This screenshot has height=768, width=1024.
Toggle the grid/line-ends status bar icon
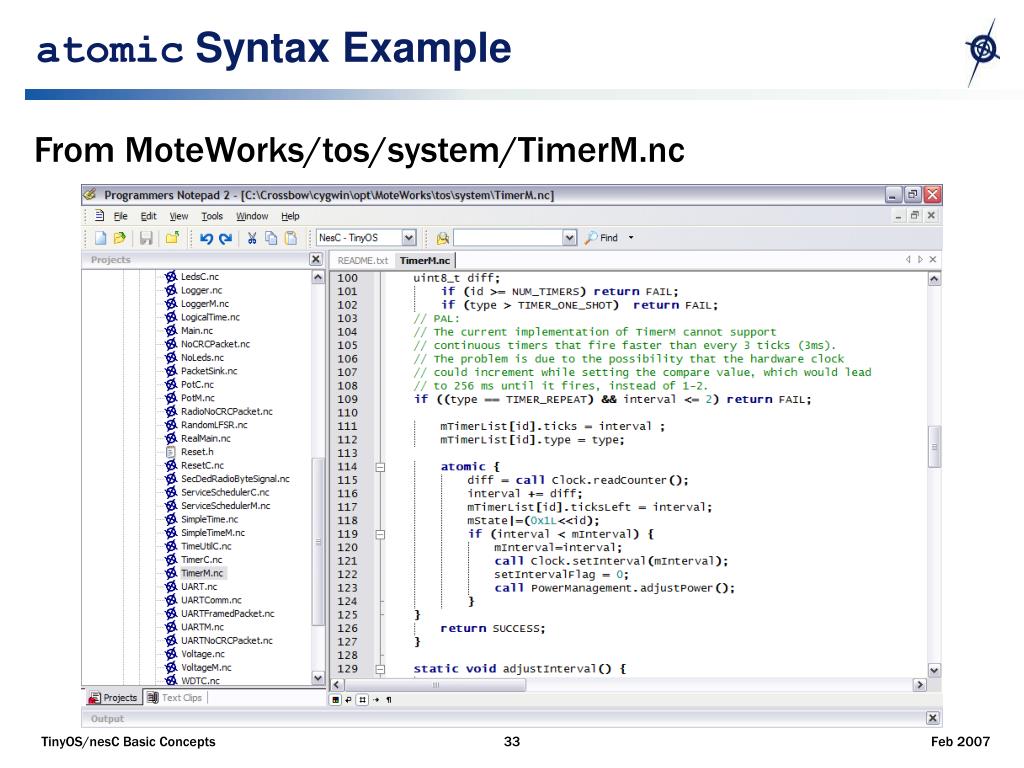[362, 700]
